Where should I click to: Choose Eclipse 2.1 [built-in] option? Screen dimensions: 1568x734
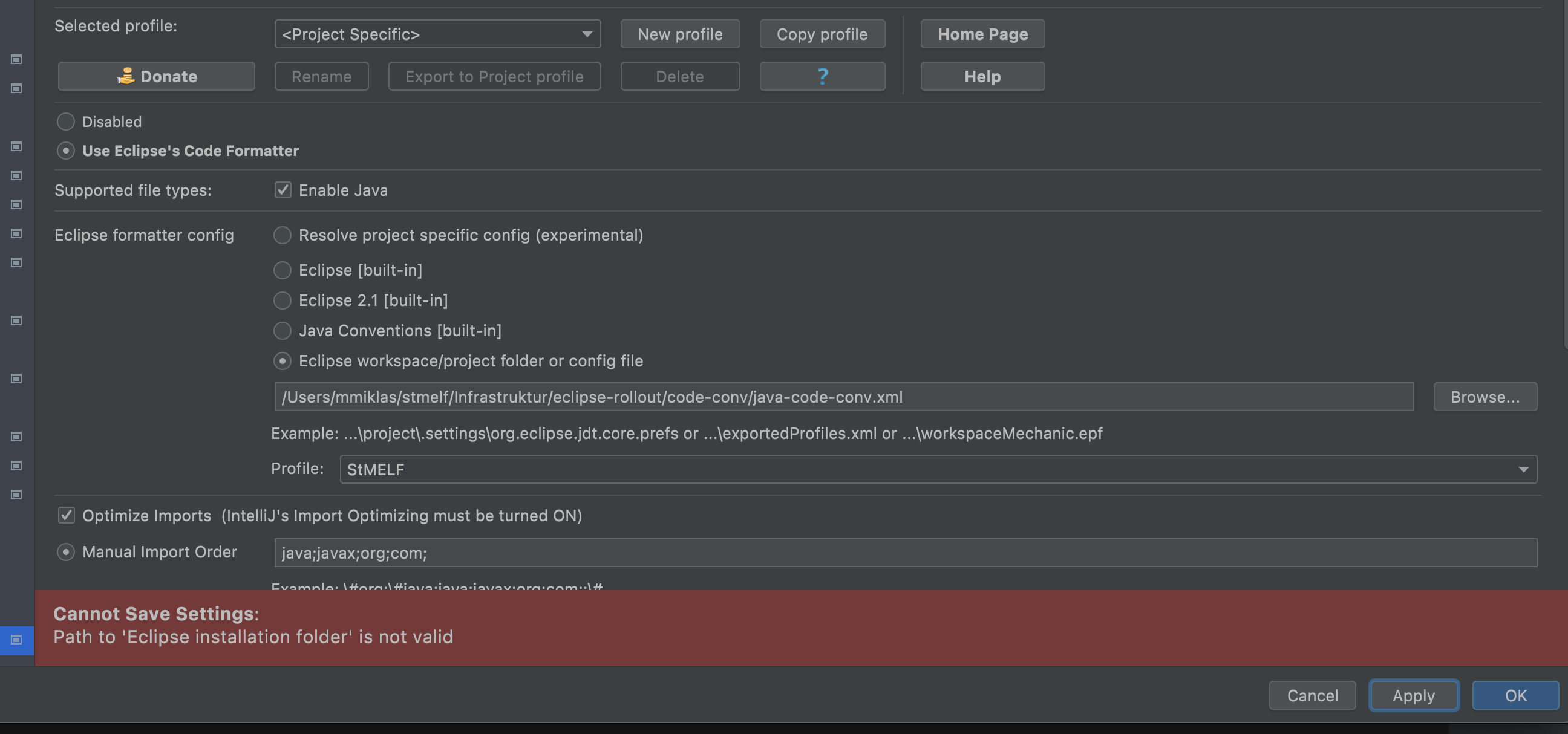[283, 300]
